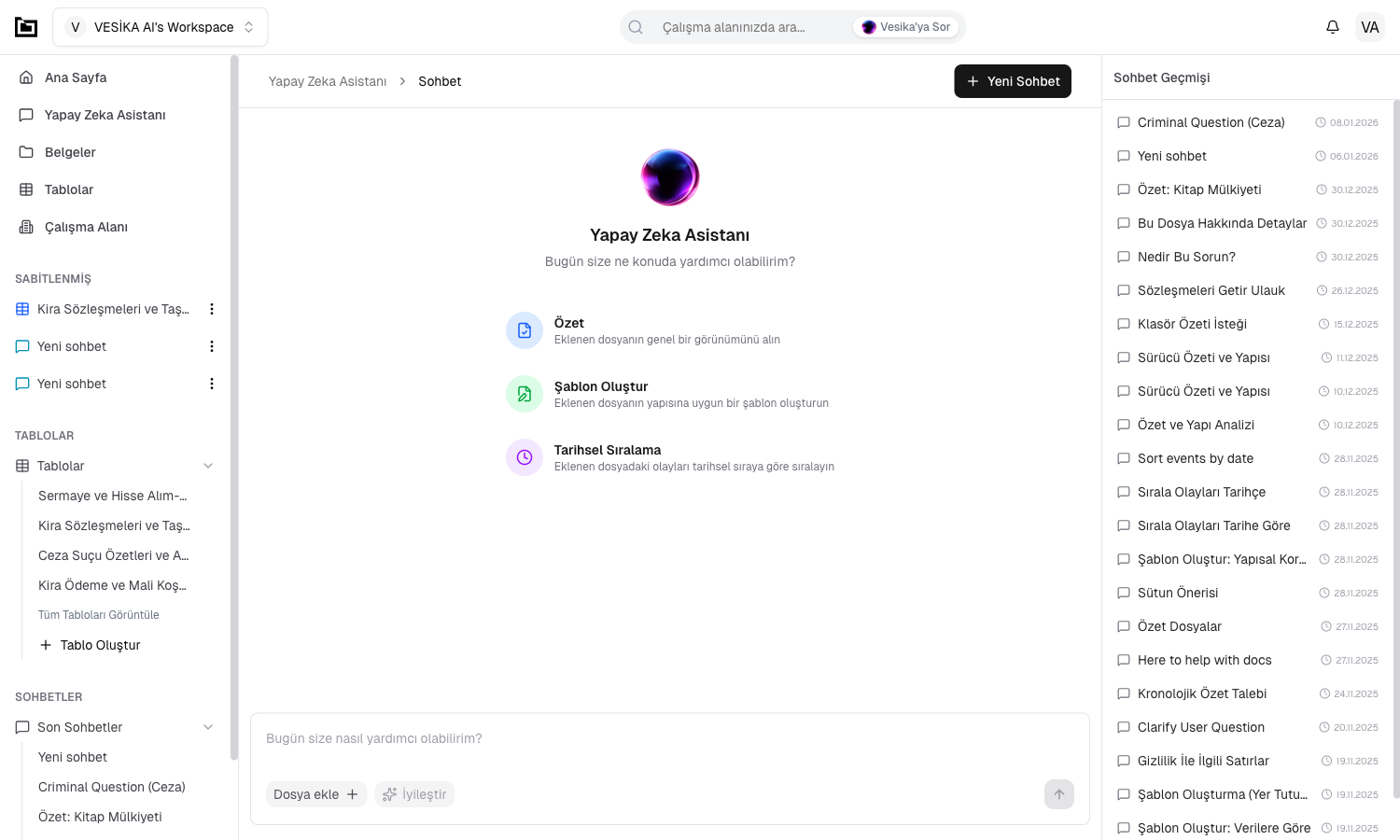Open the VA user avatar menu

[x=1369, y=27]
